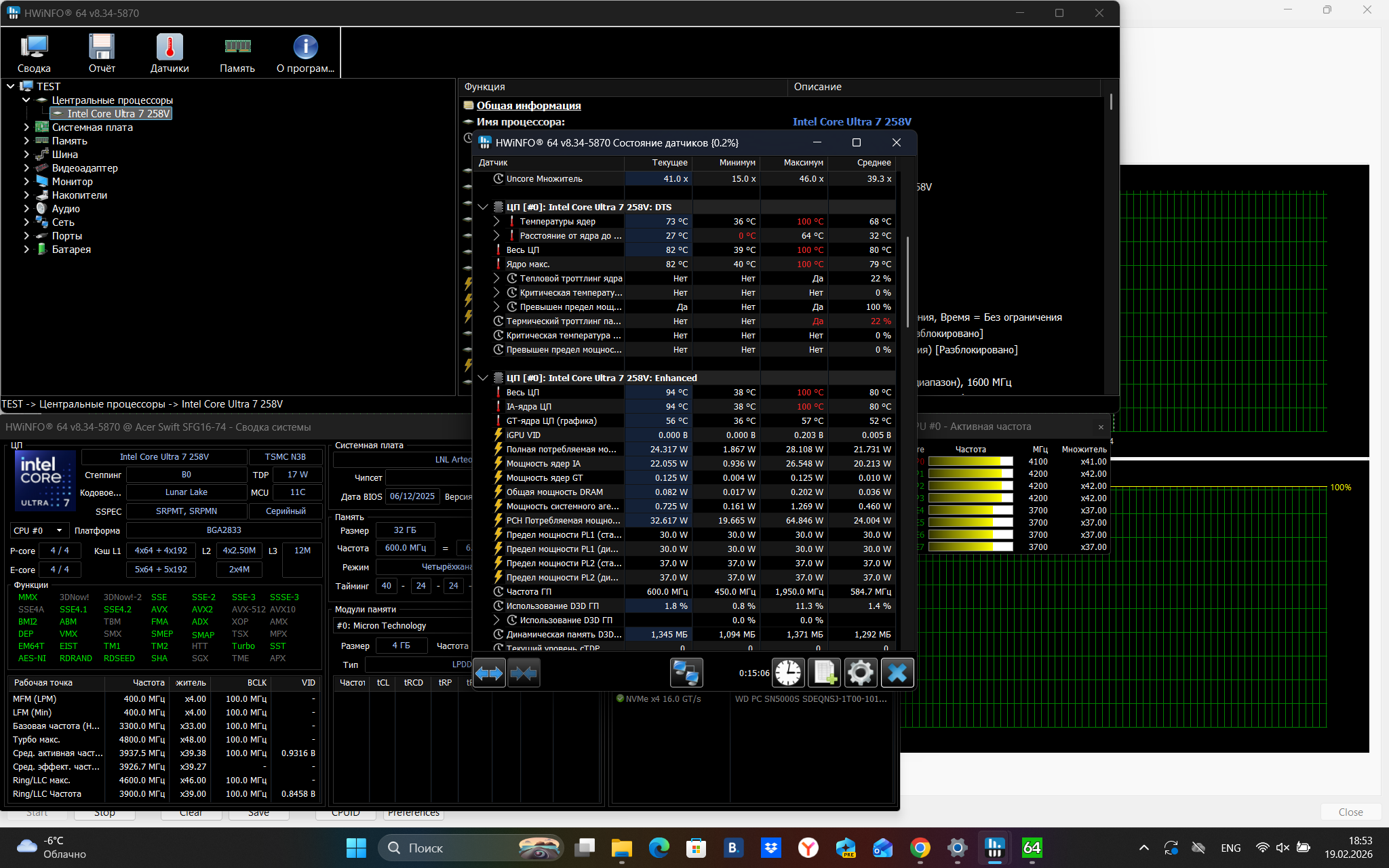Open Google Chrome from the taskbar
This screenshot has height=868, width=1389.
[920, 848]
